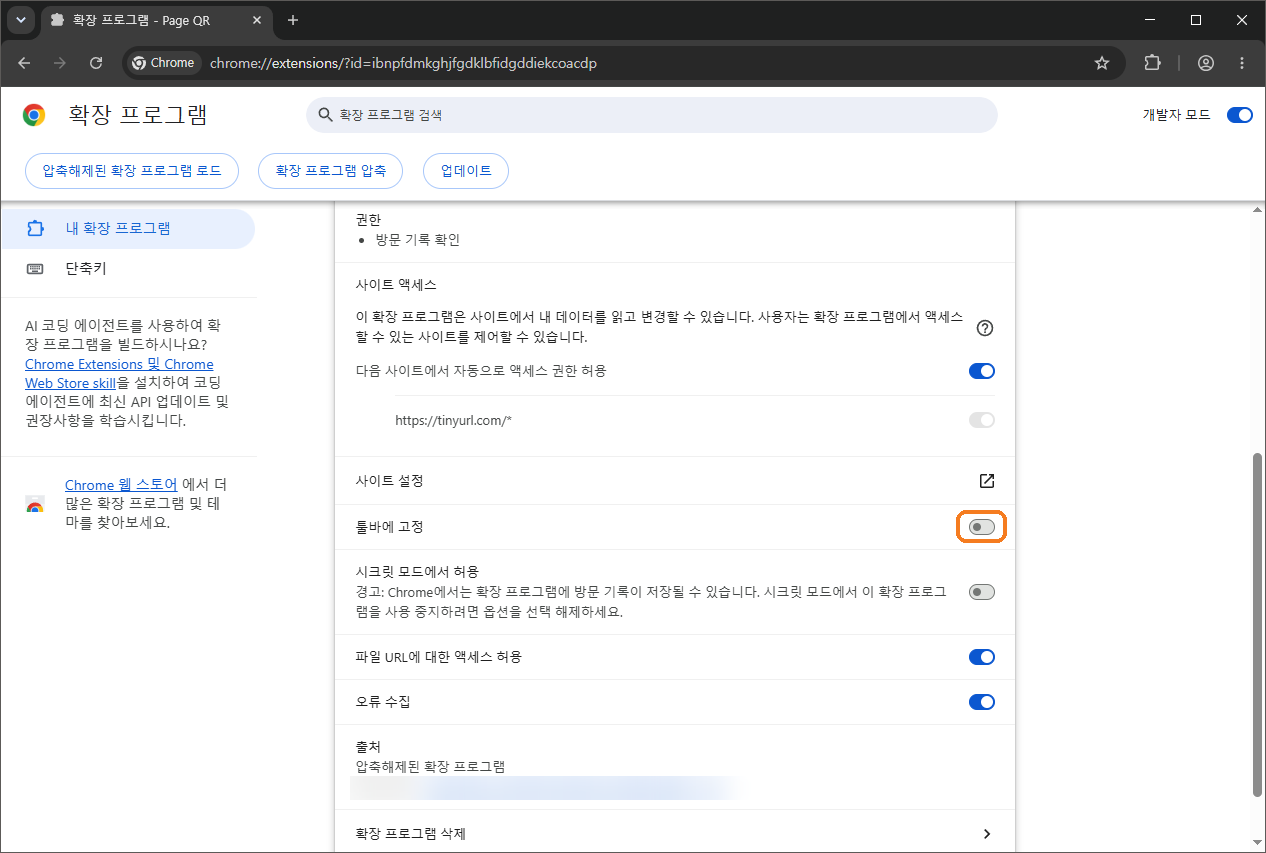Click the search magnifier icon
This screenshot has width=1266, height=853.
click(325, 115)
